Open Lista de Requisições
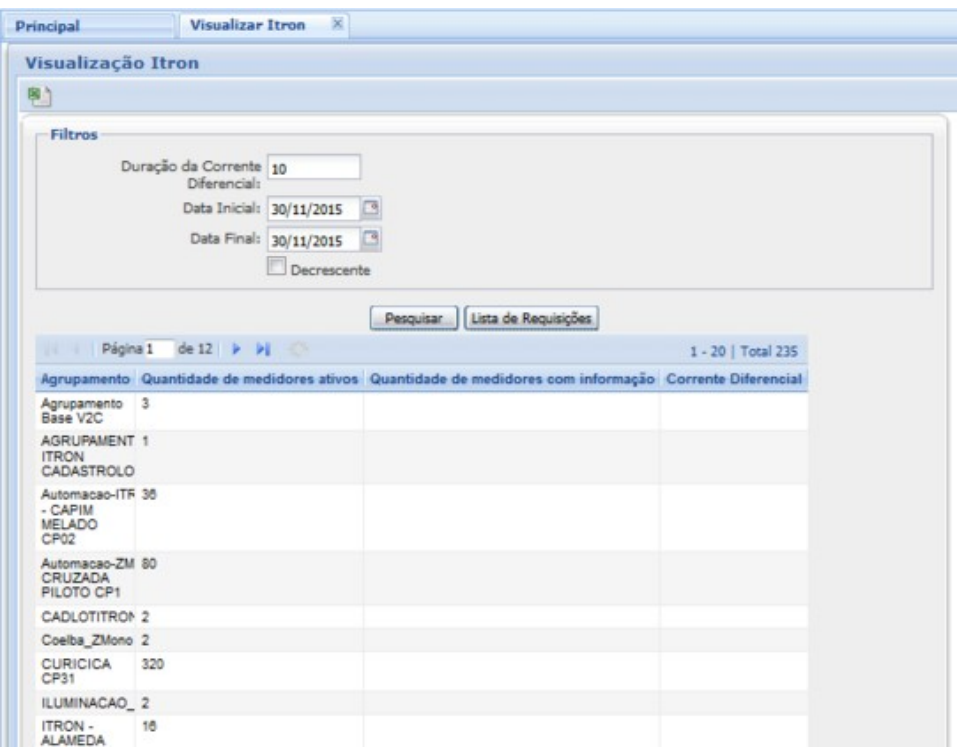The height and width of the screenshot is (754, 957). click(531, 318)
